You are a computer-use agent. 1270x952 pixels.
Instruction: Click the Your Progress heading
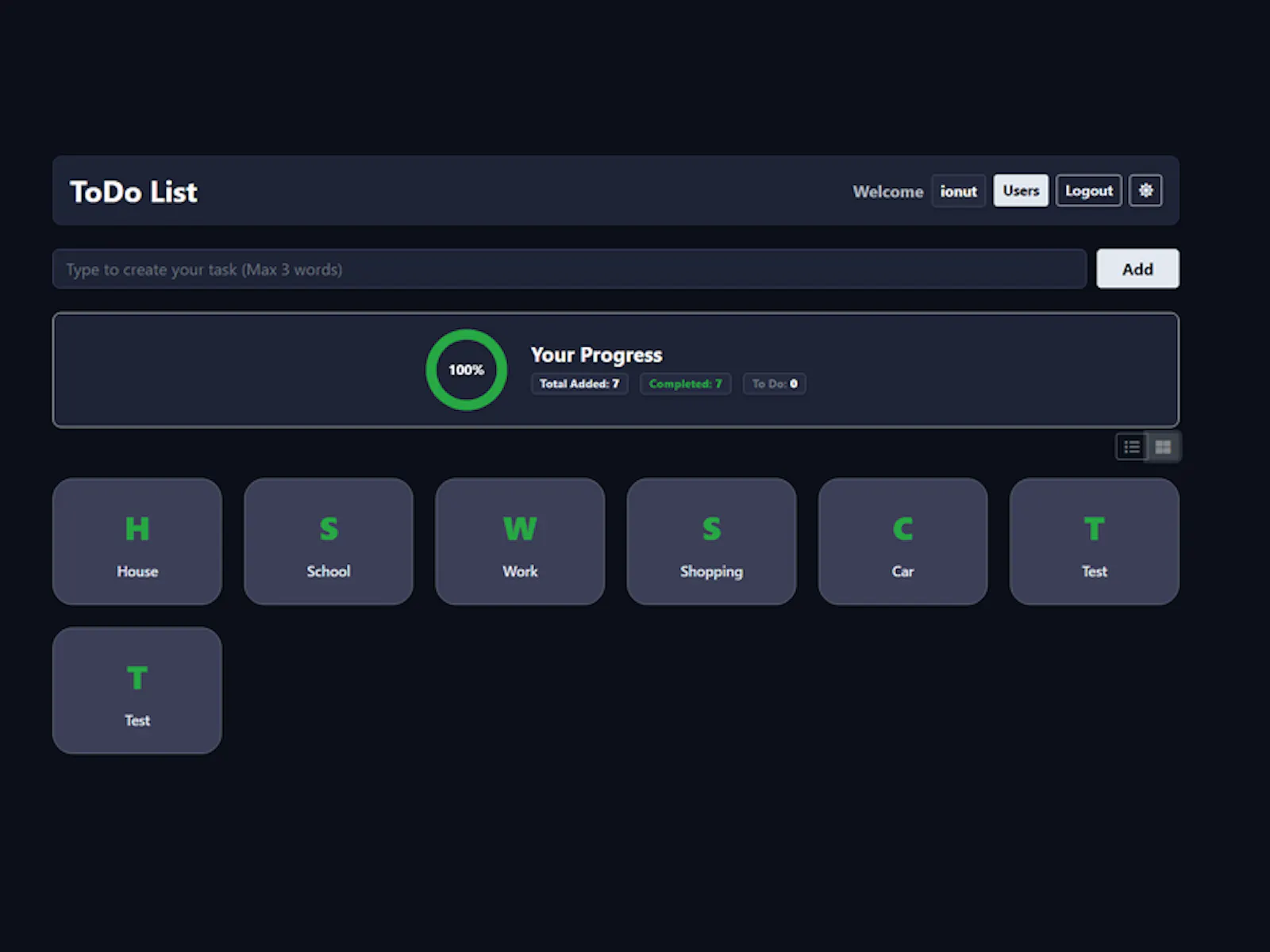596,355
